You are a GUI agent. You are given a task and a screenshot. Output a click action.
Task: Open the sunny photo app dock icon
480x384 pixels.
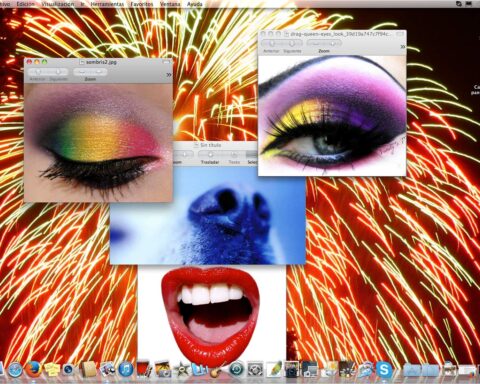click(x=330, y=369)
